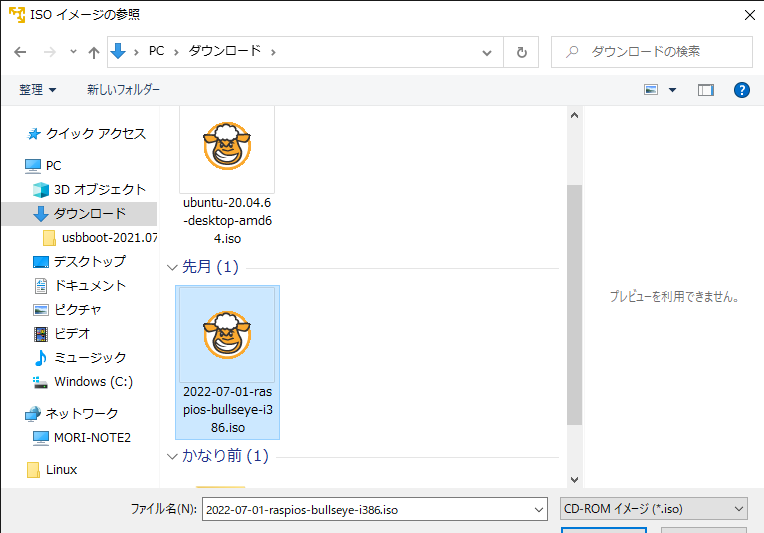Select PC in the address breadcrumb
The width and height of the screenshot is (764, 533).
click(156, 51)
